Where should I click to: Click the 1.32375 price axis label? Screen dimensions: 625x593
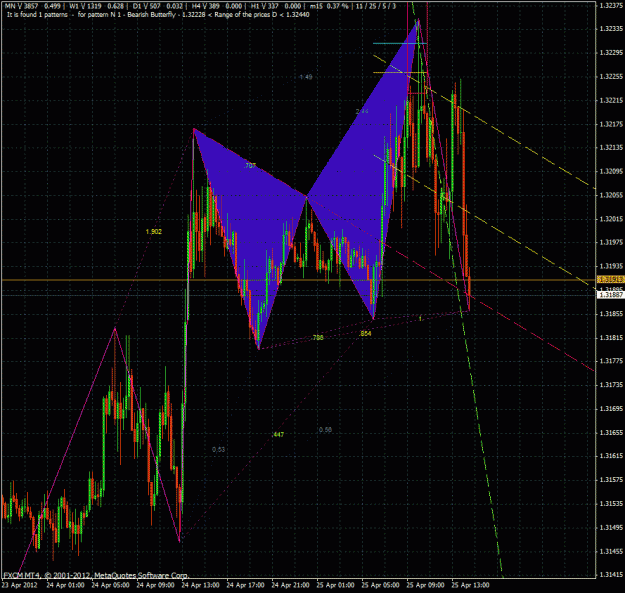(611, 5)
